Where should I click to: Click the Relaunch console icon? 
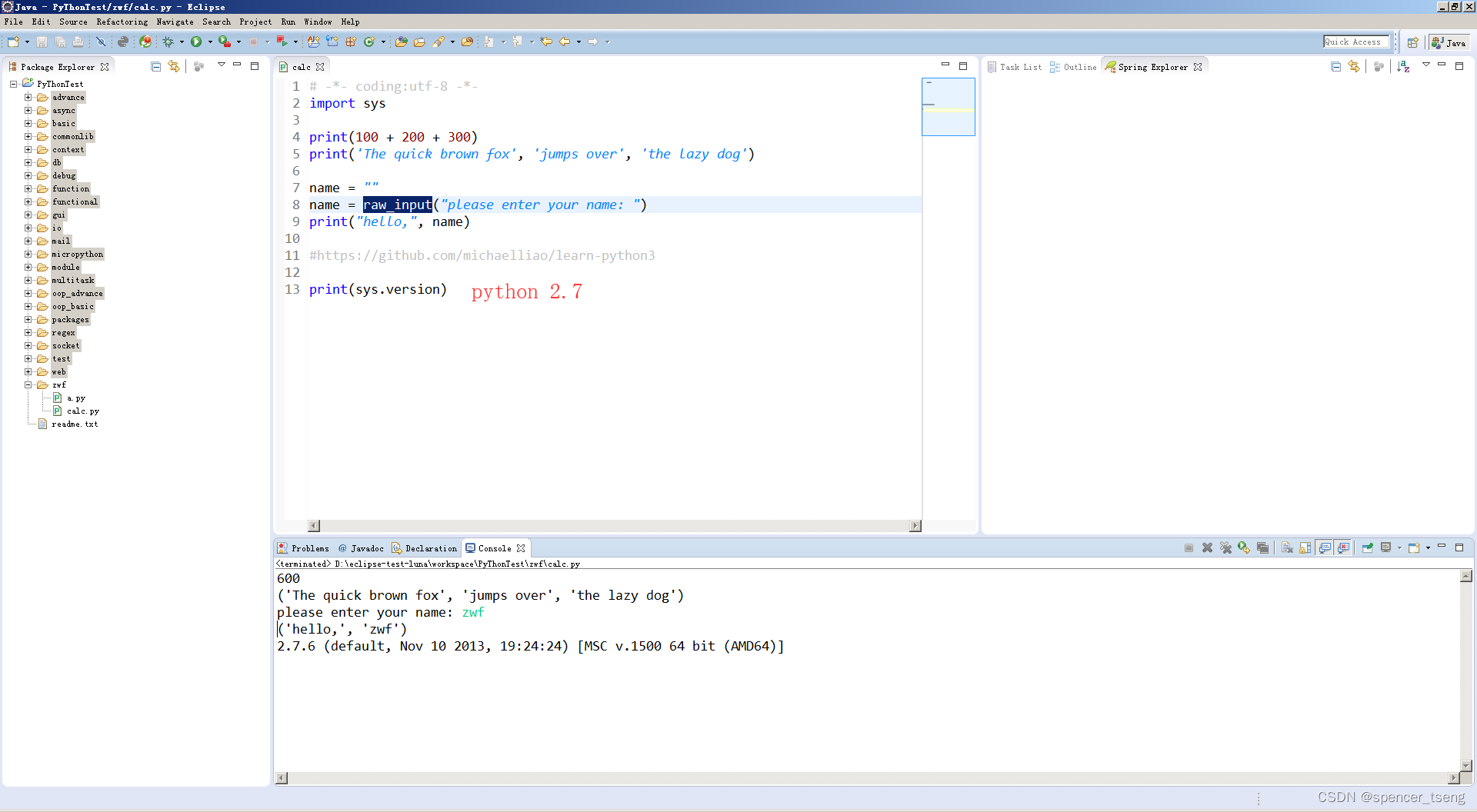pyautogui.click(x=1244, y=547)
